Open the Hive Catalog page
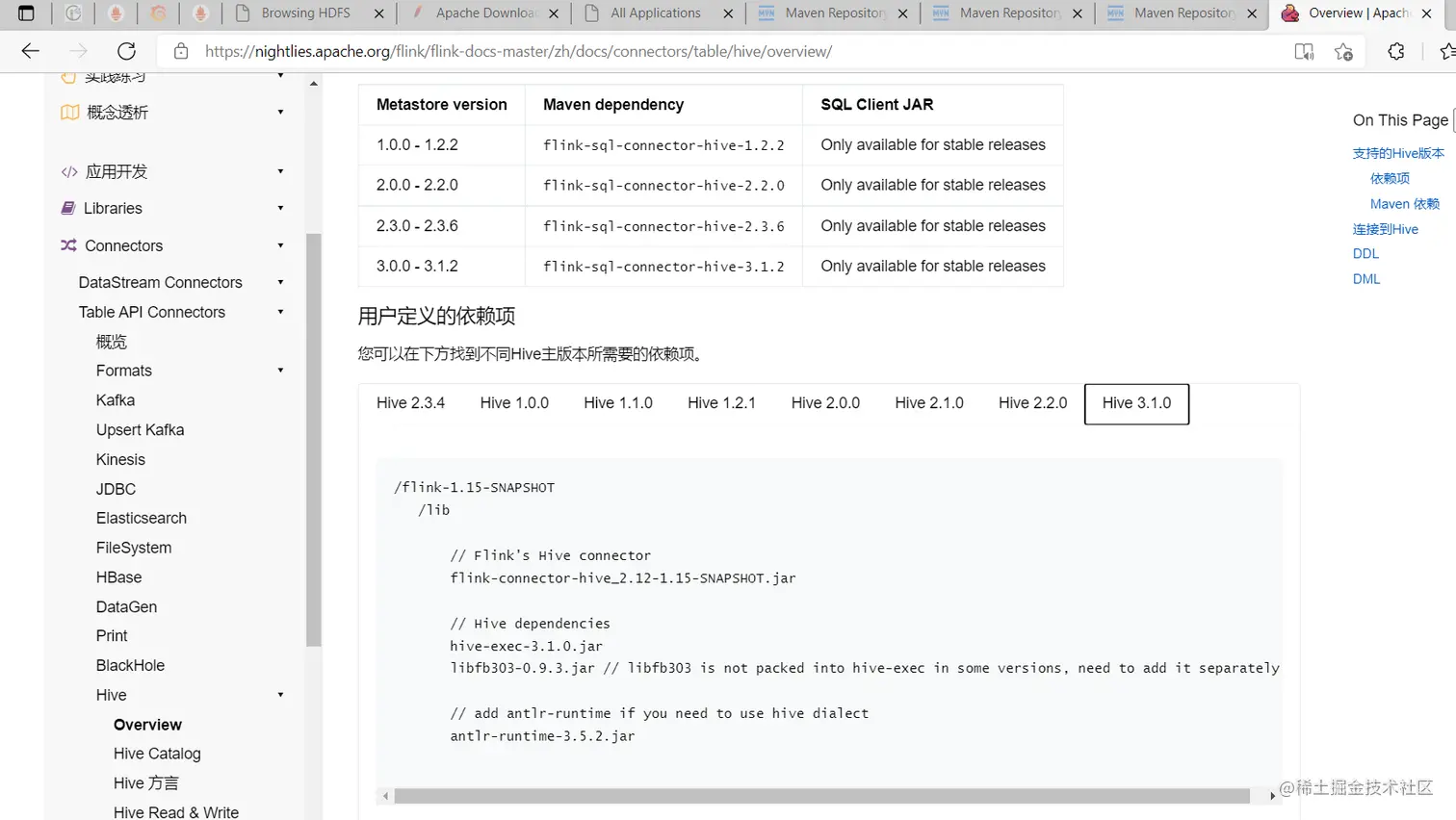1456x820 pixels. point(157,754)
